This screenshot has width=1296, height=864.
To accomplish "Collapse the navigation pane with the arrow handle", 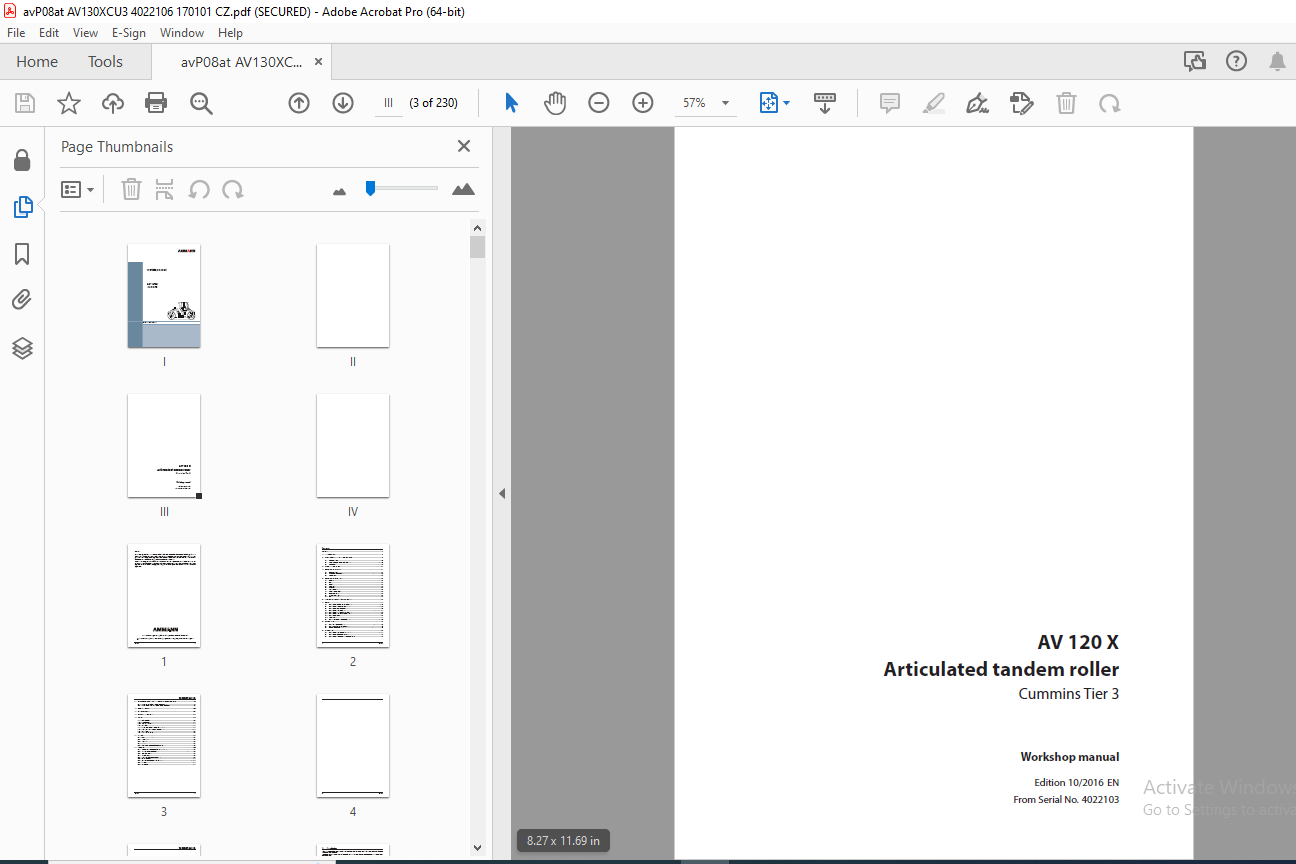I will (502, 494).
